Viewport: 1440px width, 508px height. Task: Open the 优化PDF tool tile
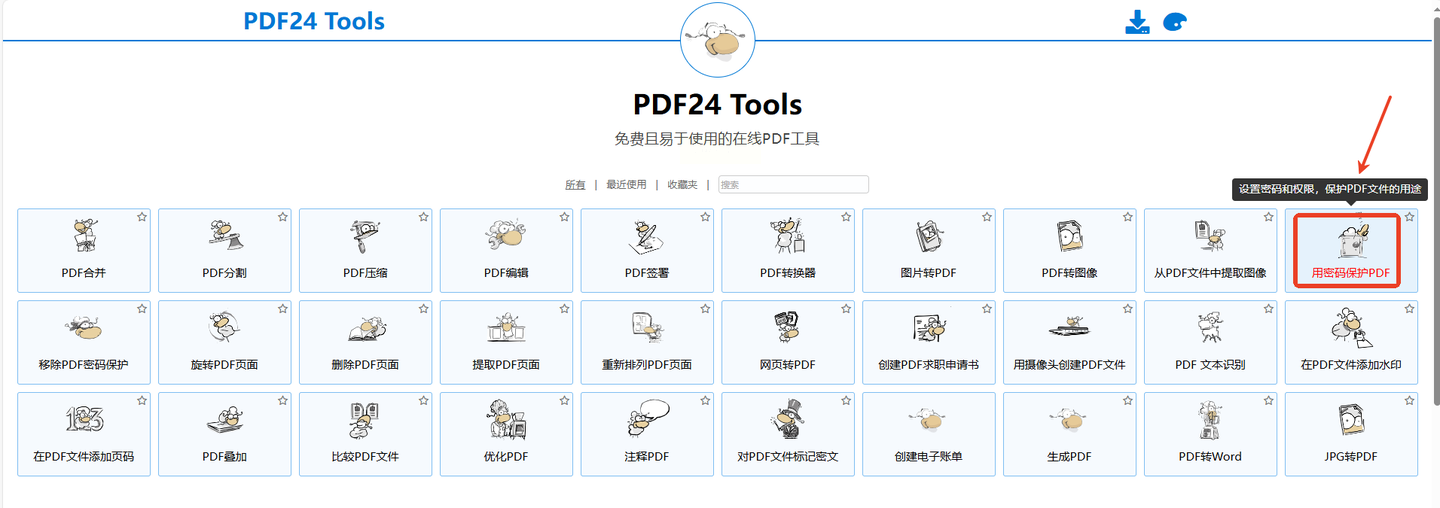(x=507, y=434)
